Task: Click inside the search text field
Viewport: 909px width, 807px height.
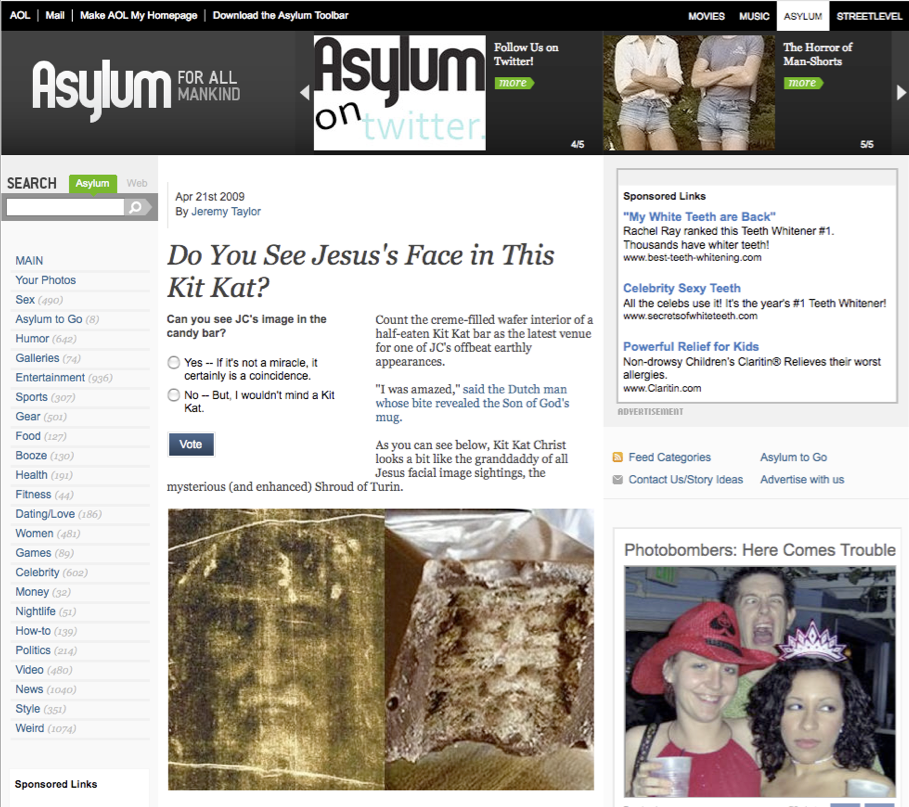Action: coord(65,208)
